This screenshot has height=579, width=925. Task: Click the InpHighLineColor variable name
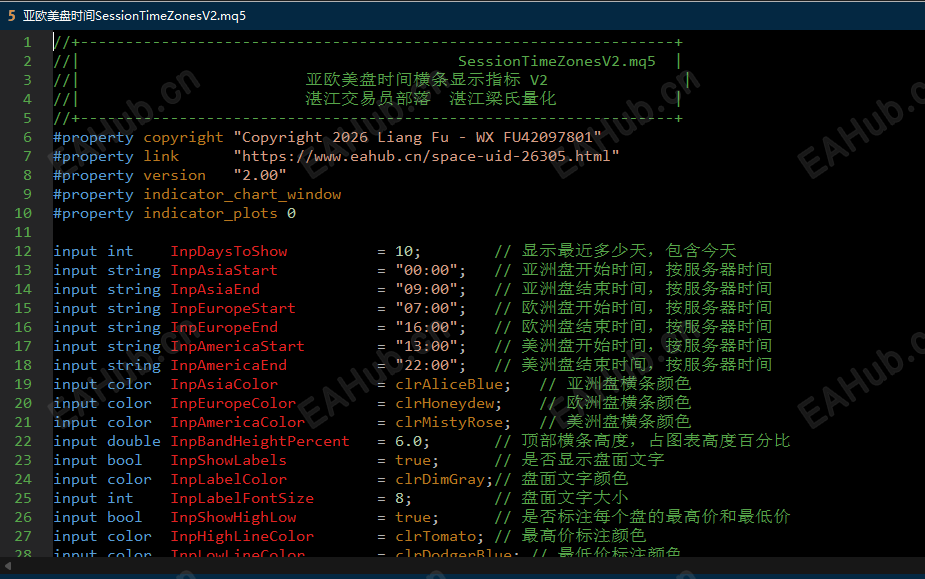242,537
